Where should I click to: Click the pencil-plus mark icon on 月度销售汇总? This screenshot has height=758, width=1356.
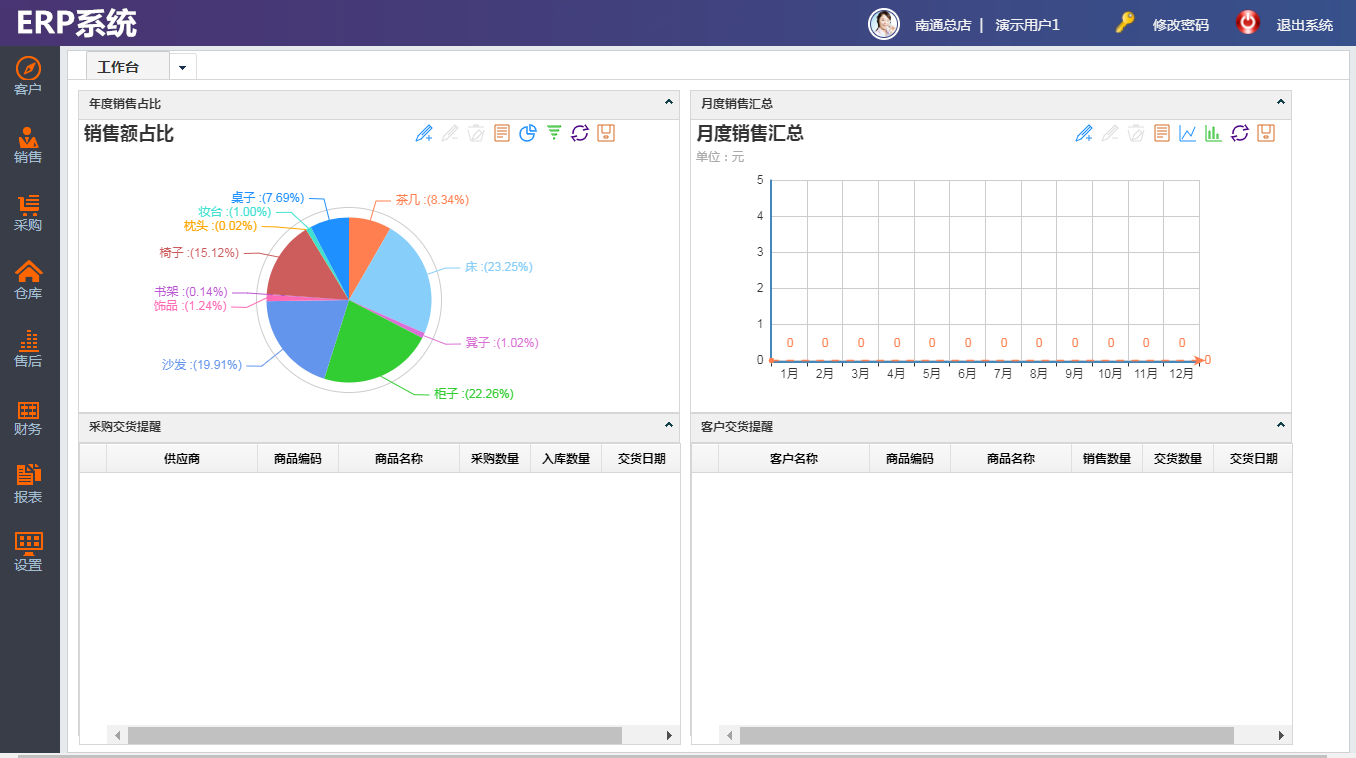click(x=1083, y=133)
